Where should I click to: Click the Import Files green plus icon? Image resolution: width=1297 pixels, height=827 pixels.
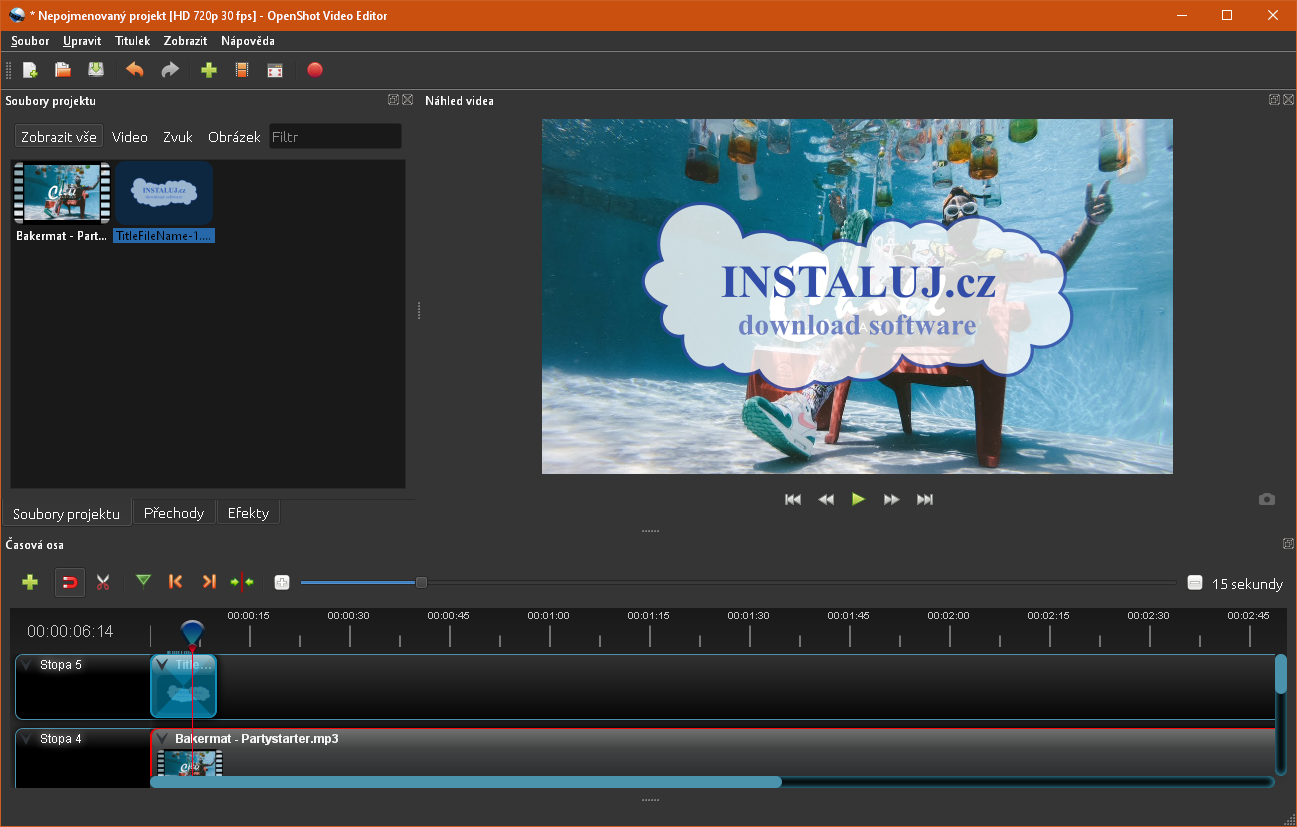(x=208, y=70)
